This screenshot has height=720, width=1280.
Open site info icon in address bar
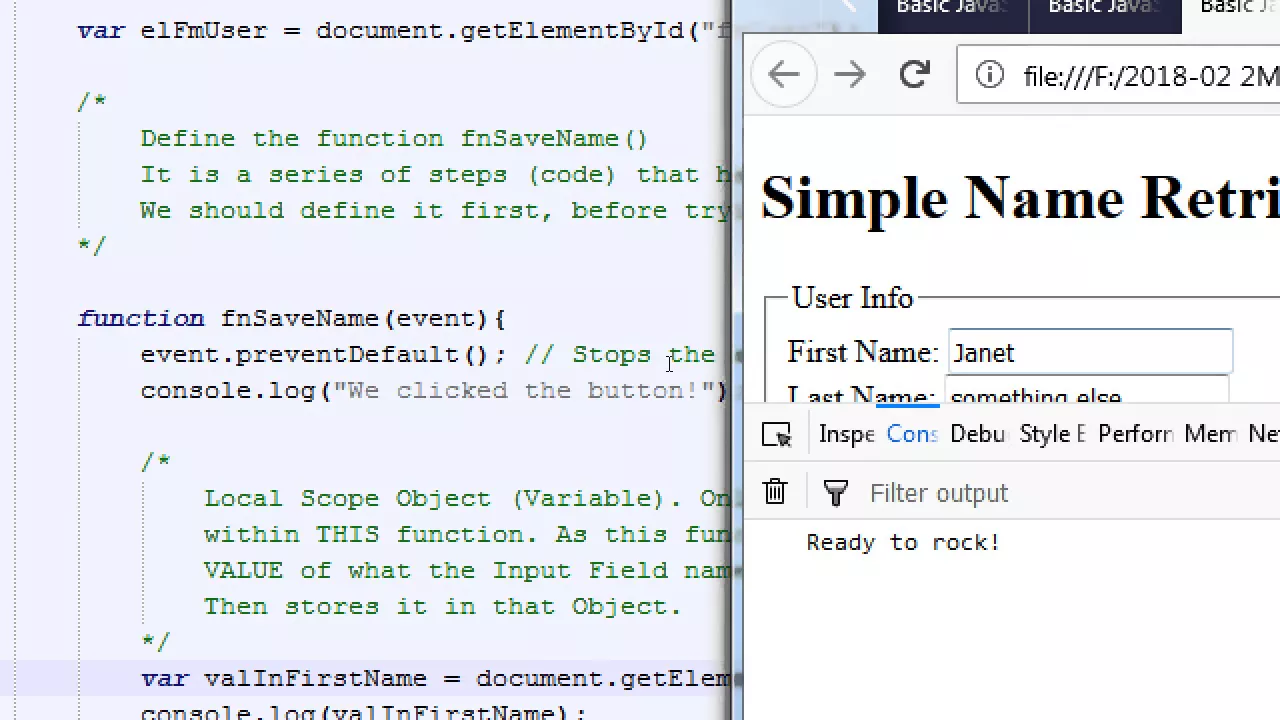point(989,75)
